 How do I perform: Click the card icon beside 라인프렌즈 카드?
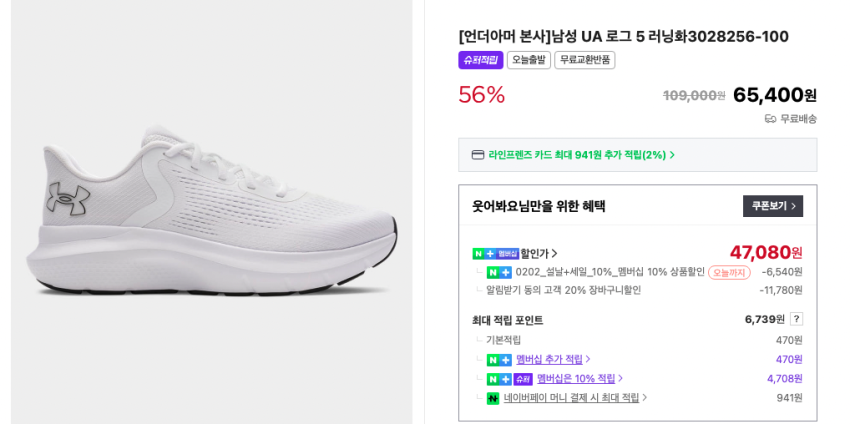[478, 155]
